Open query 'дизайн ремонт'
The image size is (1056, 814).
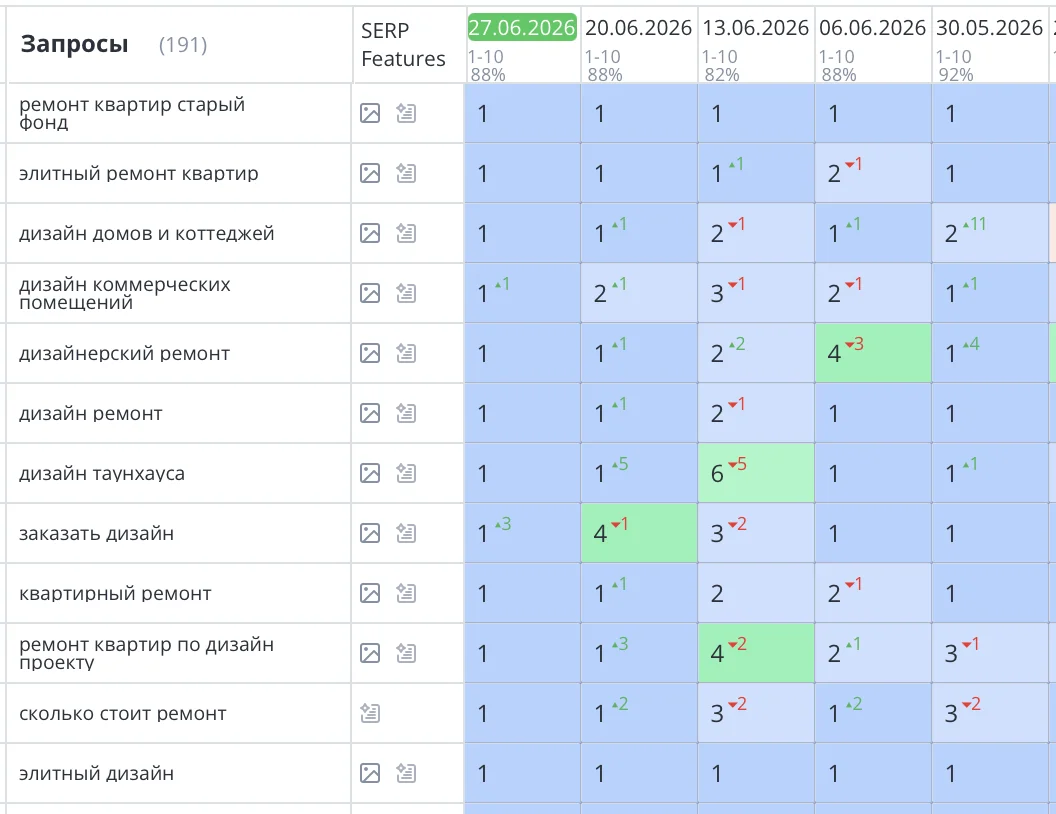(x=91, y=413)
